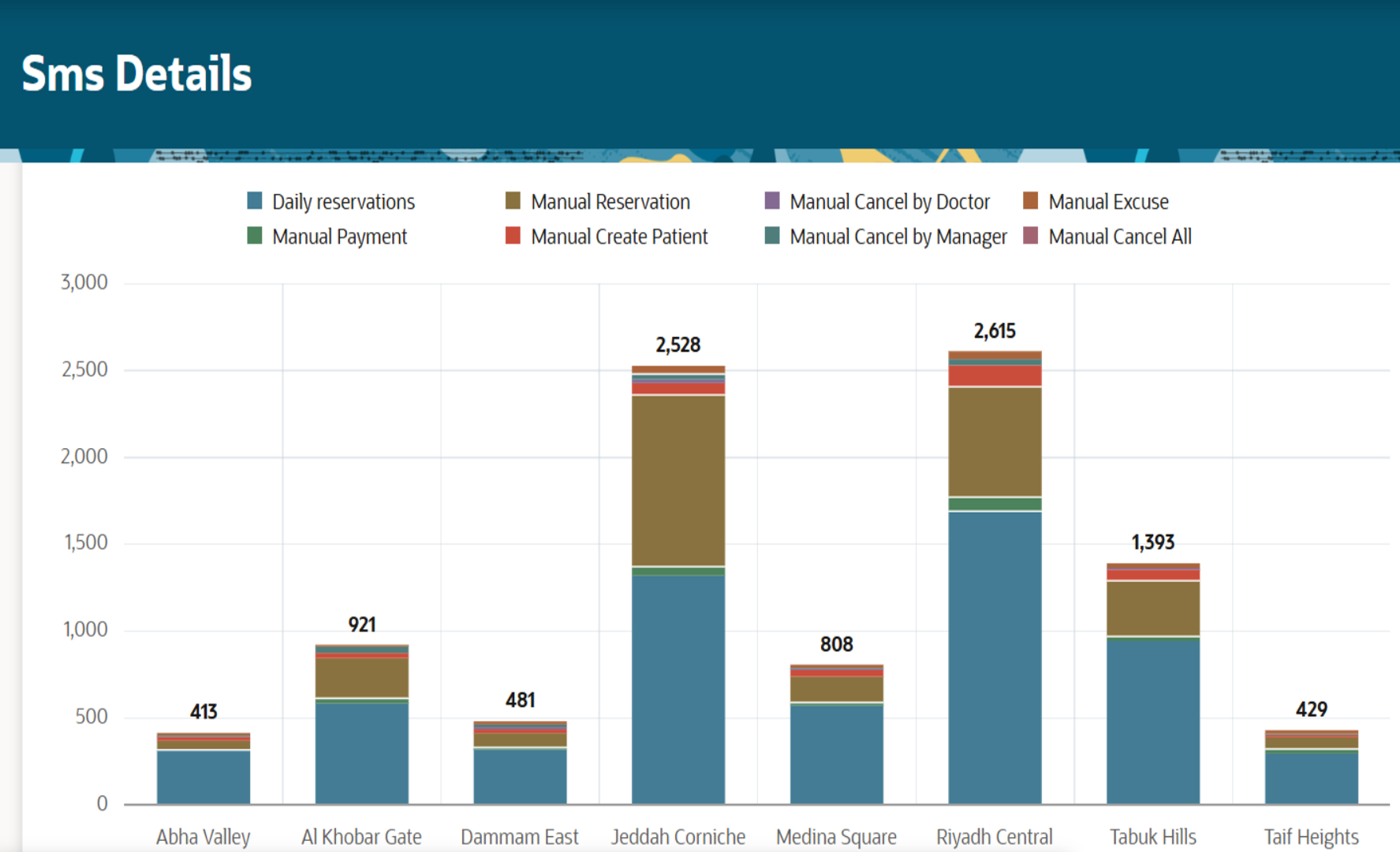The width and height of the screenshot is (1400, 852).
Task: Click the Manual Reservation segment of Jeddah Corniche bar
Action: [x=678, y=480]
